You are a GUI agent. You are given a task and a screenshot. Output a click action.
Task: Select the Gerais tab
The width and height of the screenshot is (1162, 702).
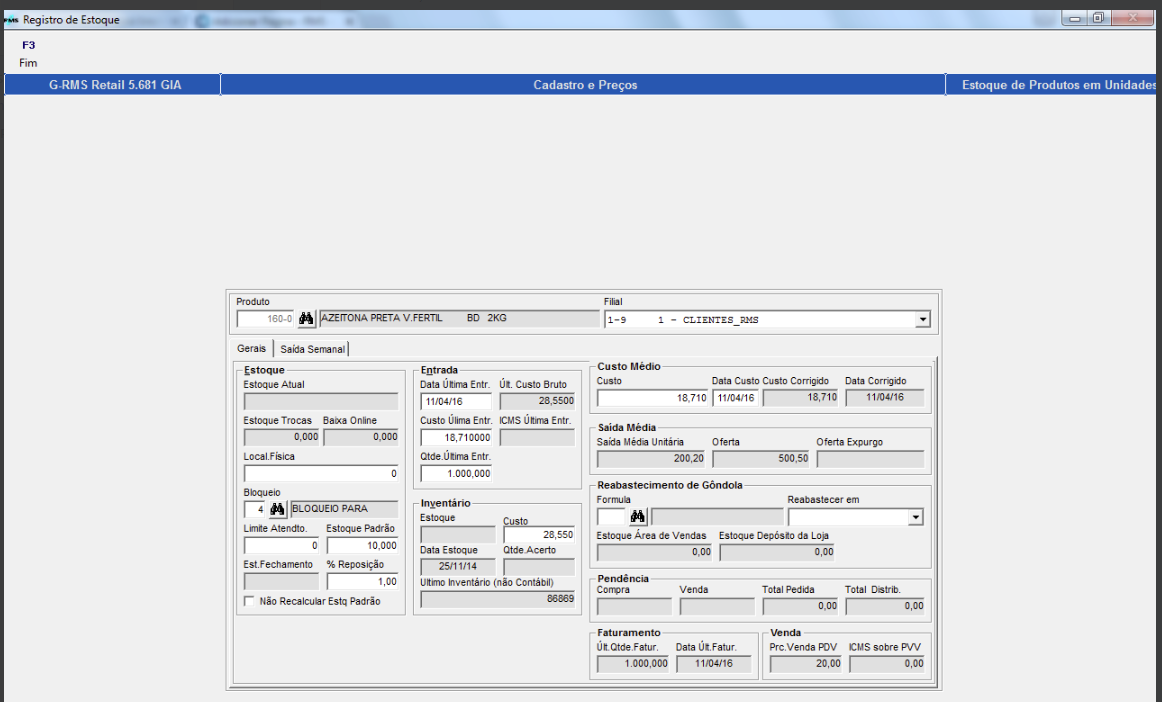[x=251, y=348]
